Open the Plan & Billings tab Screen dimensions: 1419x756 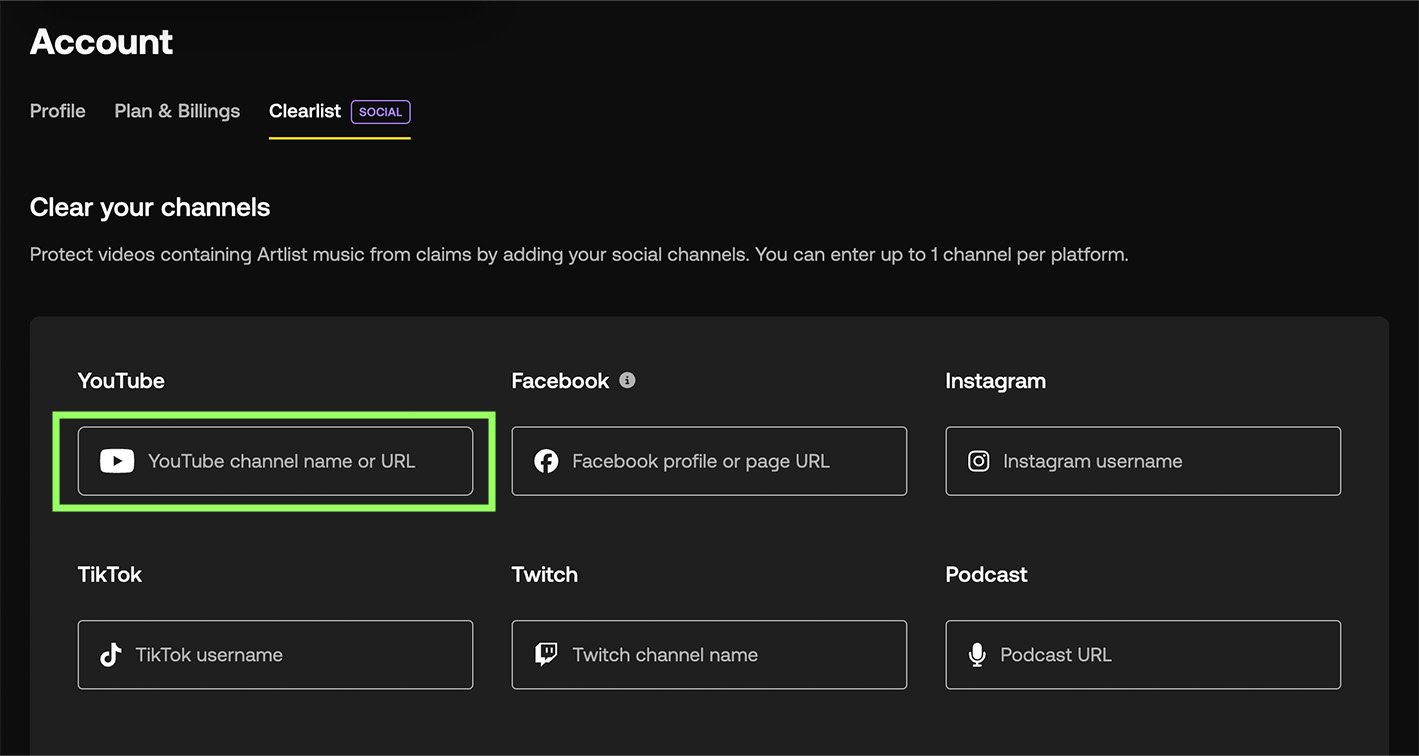point(177,111)
